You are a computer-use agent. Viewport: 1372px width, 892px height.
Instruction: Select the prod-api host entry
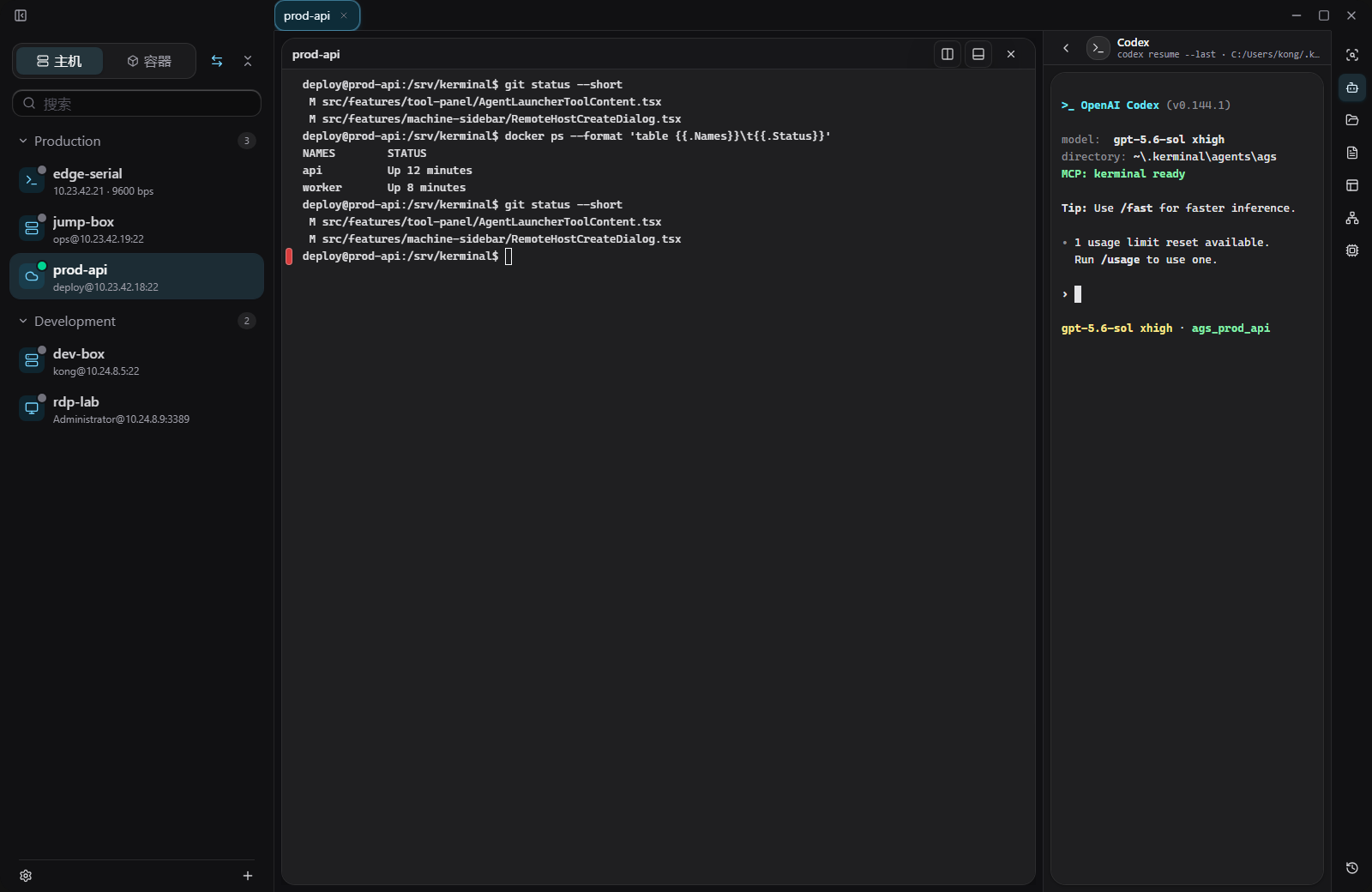(x=137, y=276)
